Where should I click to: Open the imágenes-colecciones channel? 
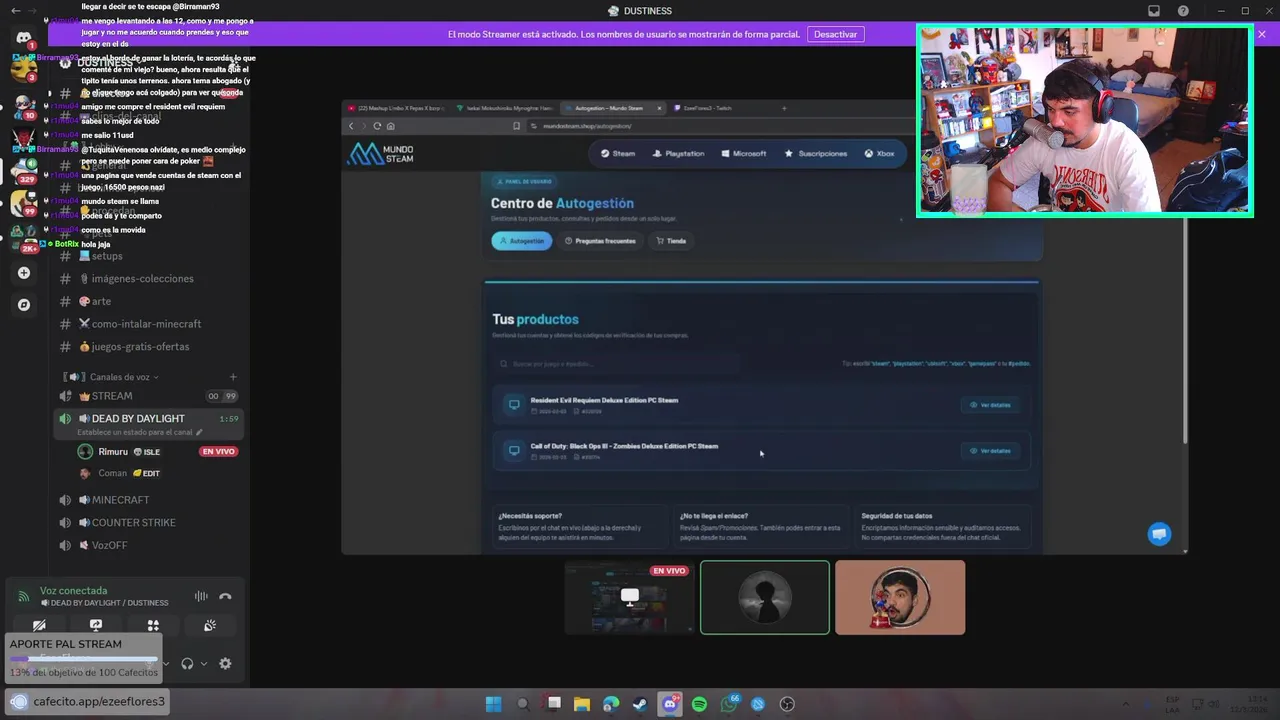pos(149,279)
